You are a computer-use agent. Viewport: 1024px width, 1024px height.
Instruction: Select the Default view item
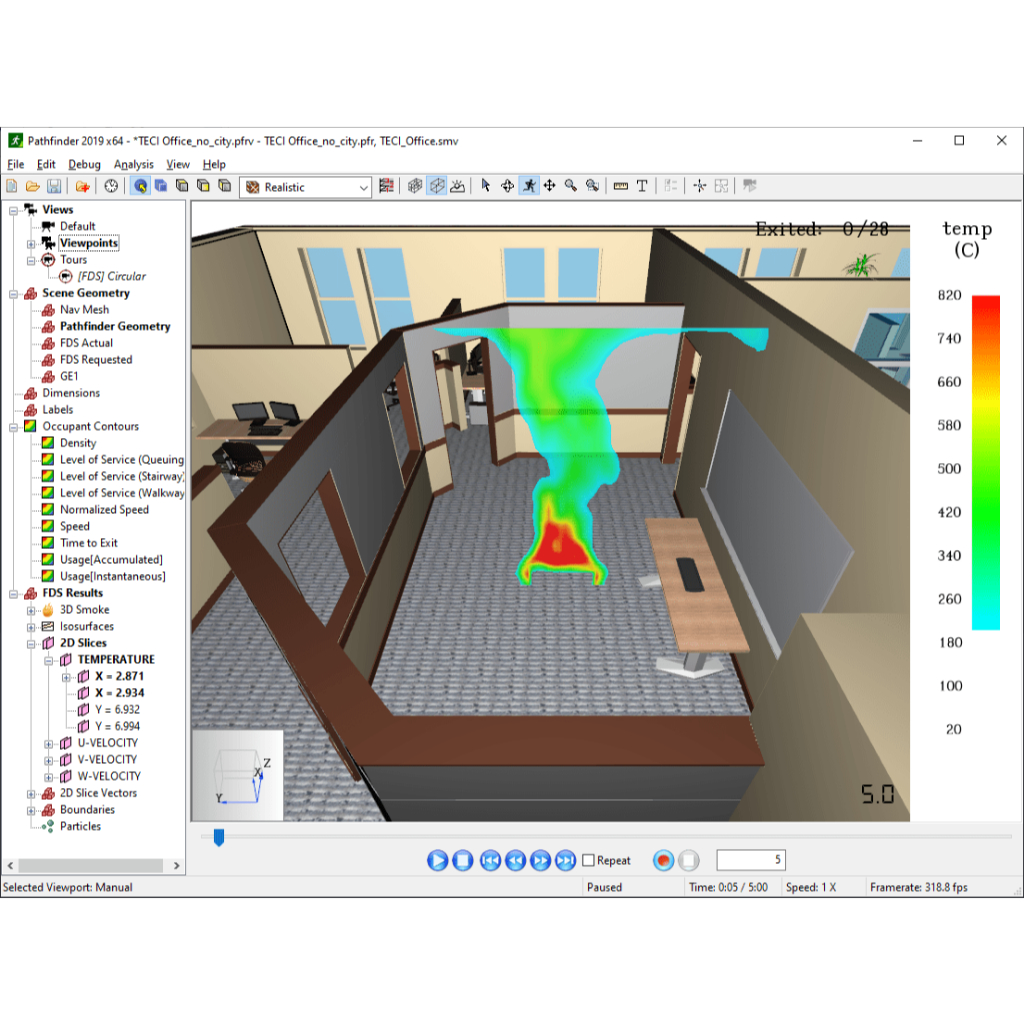click(x=78, y=227)
